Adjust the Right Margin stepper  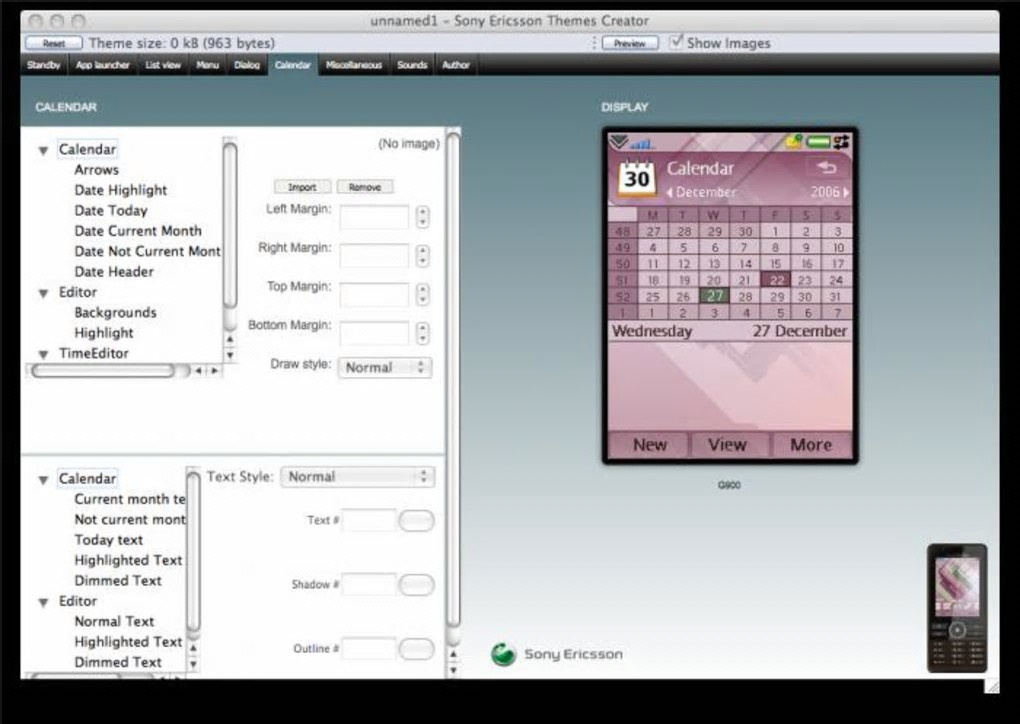[x=422, y=256]
